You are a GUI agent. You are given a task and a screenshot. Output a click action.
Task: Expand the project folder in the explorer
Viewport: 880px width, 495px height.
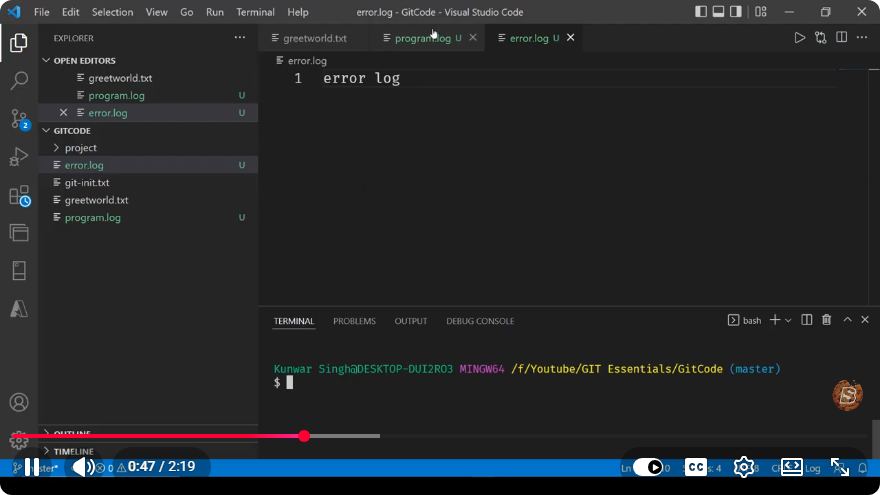[x=80, y=148]
